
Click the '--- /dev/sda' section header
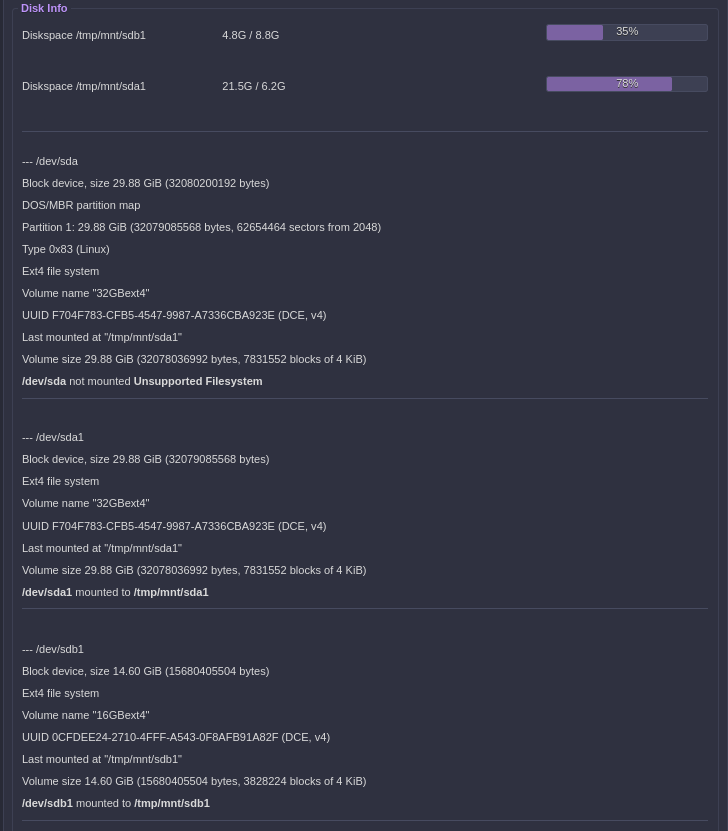click(50, 161)
